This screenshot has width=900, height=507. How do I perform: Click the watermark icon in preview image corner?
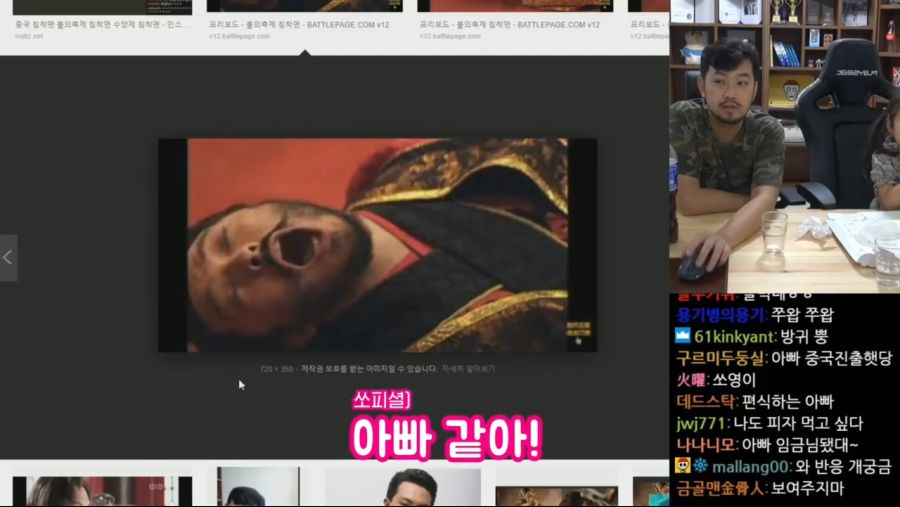coord(579,332)
